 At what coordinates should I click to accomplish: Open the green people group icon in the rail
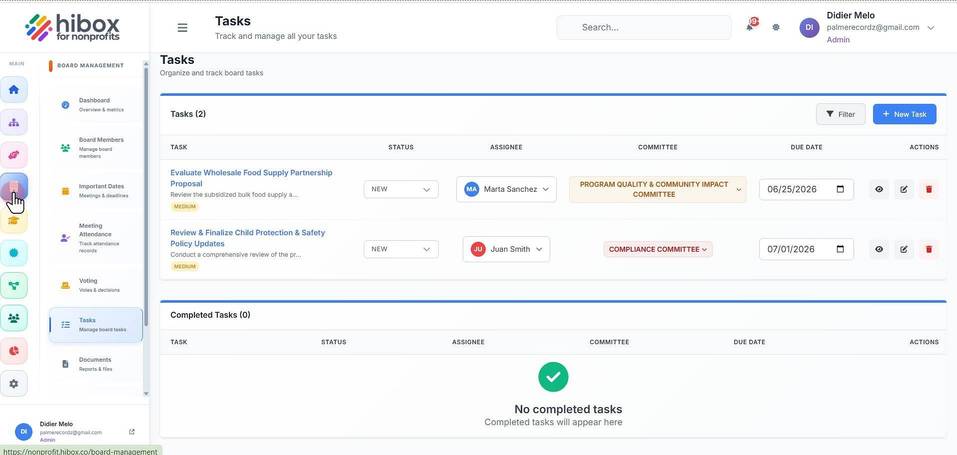(13, 318)
